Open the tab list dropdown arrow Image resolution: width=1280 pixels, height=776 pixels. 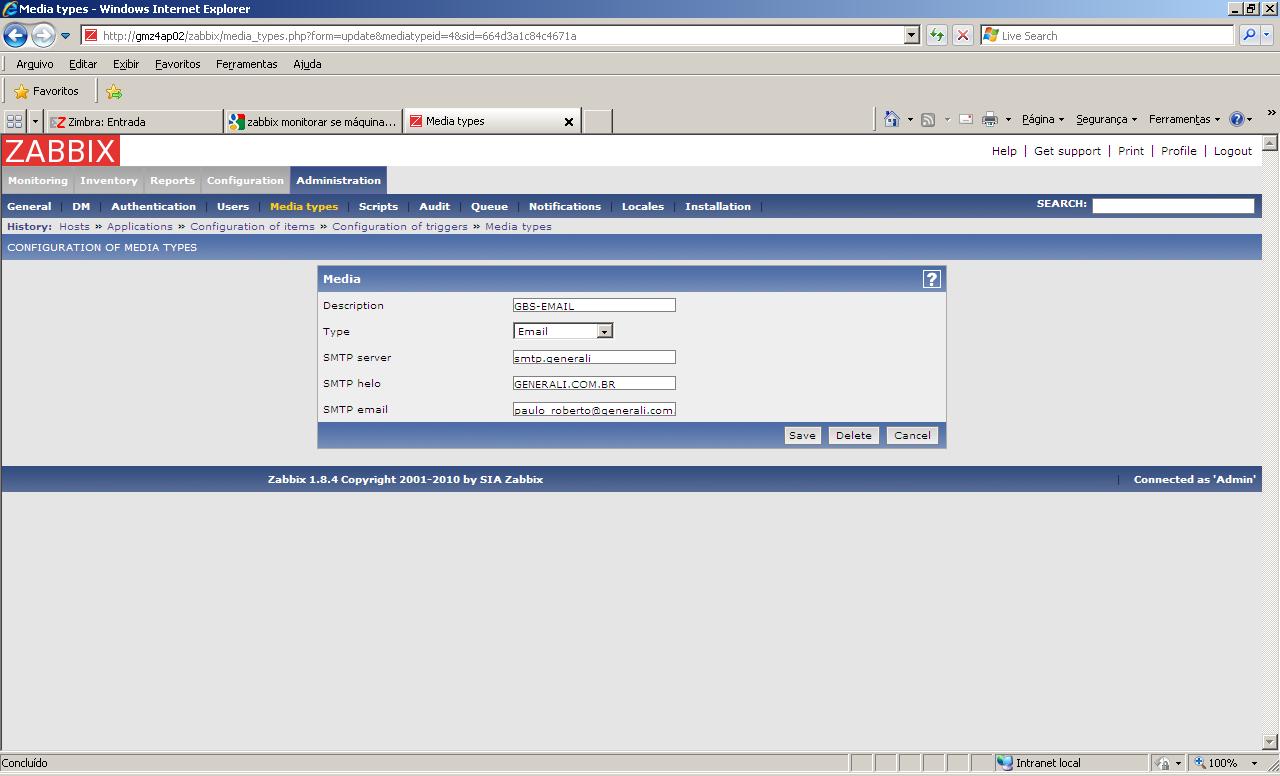pos(35,121)
